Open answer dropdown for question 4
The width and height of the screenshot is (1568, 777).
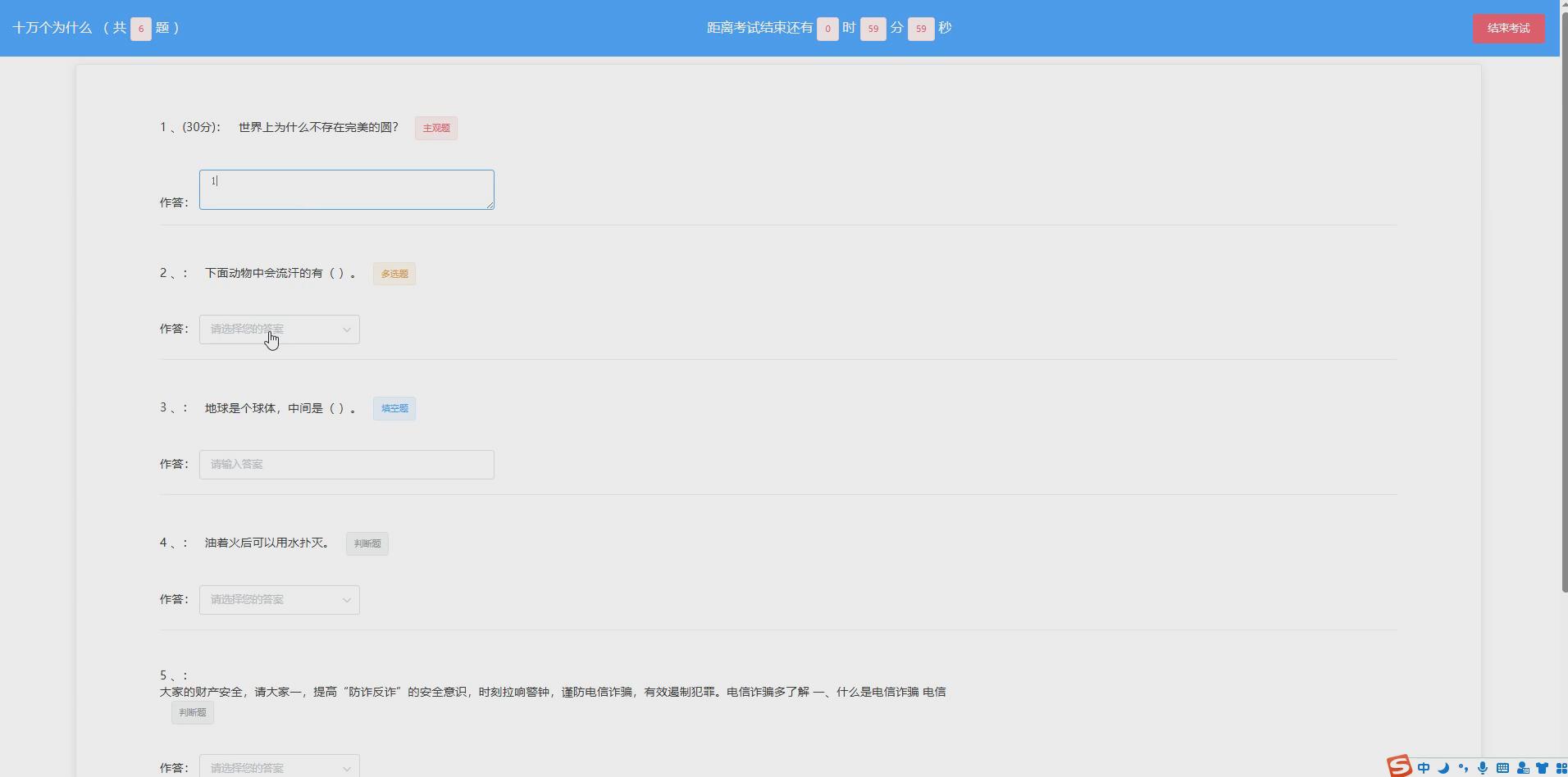[279, 600]
